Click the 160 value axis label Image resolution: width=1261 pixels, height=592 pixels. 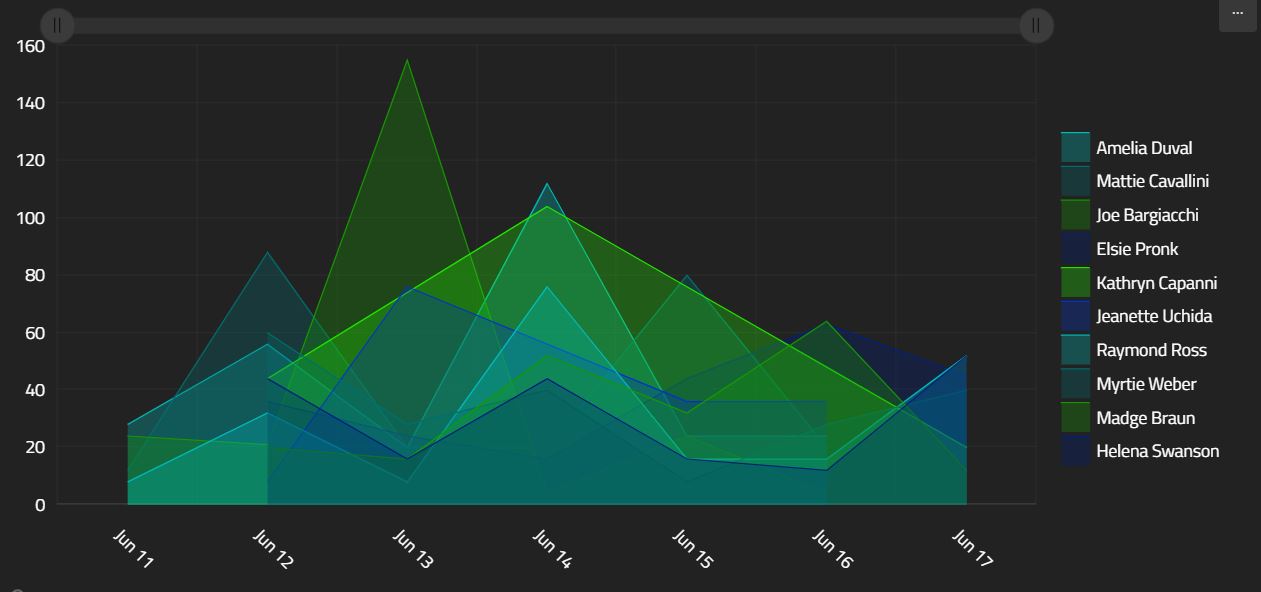31,46
